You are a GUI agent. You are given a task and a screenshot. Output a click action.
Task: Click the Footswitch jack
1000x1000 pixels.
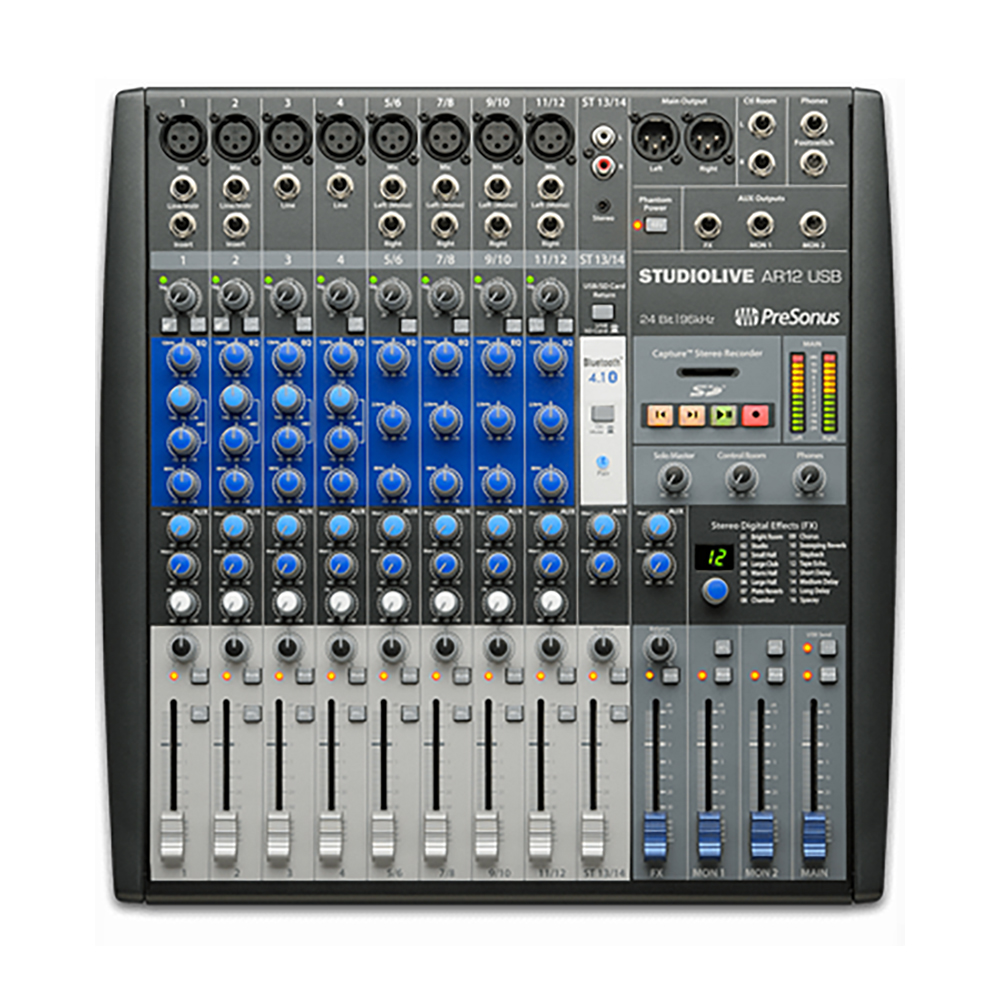point(814,163)
